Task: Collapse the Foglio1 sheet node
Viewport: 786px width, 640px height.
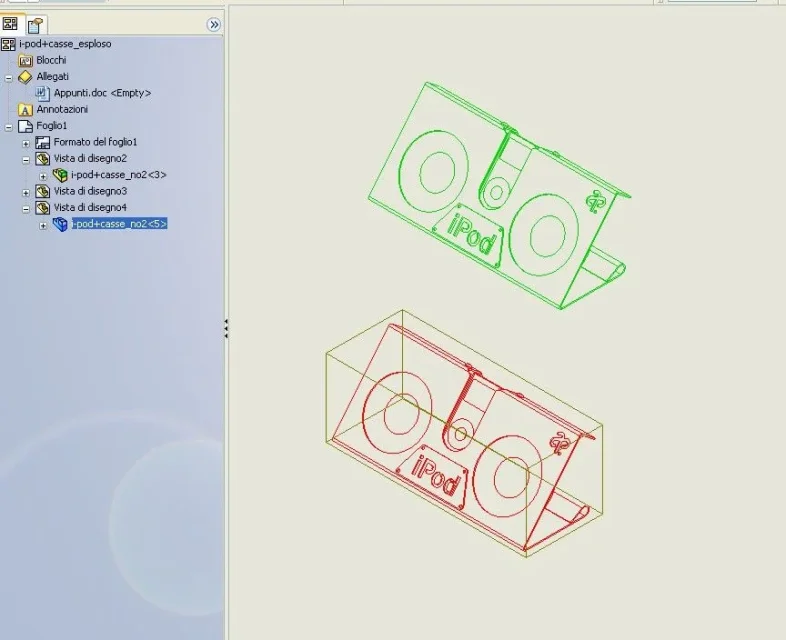Action: point(9,127)
